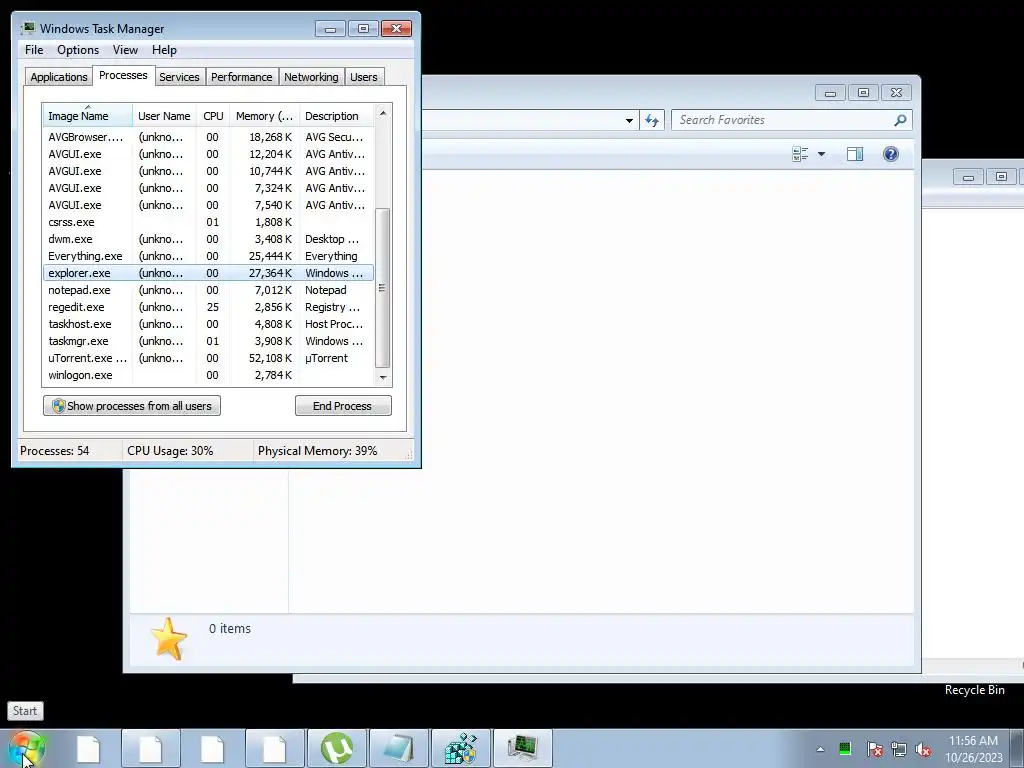Click Favorites star icon in details pane
The width and height of the screenshot is (1024, 768).
pyautogui.click(x=168, y=639)
